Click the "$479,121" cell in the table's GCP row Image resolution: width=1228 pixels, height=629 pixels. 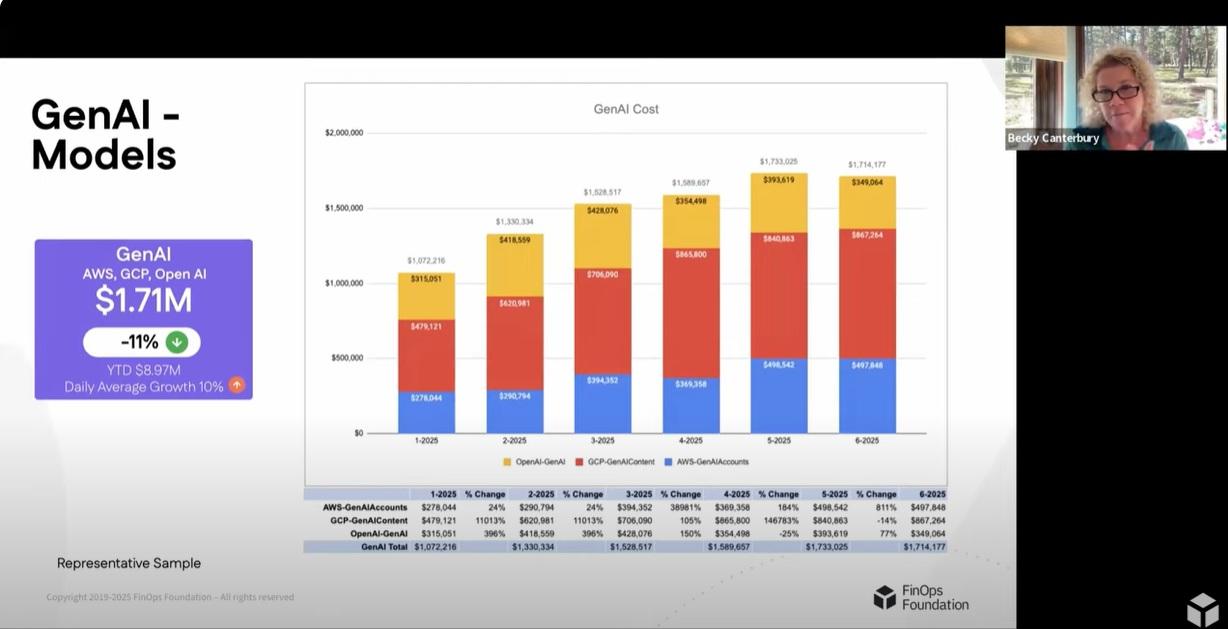pos(439,521)
